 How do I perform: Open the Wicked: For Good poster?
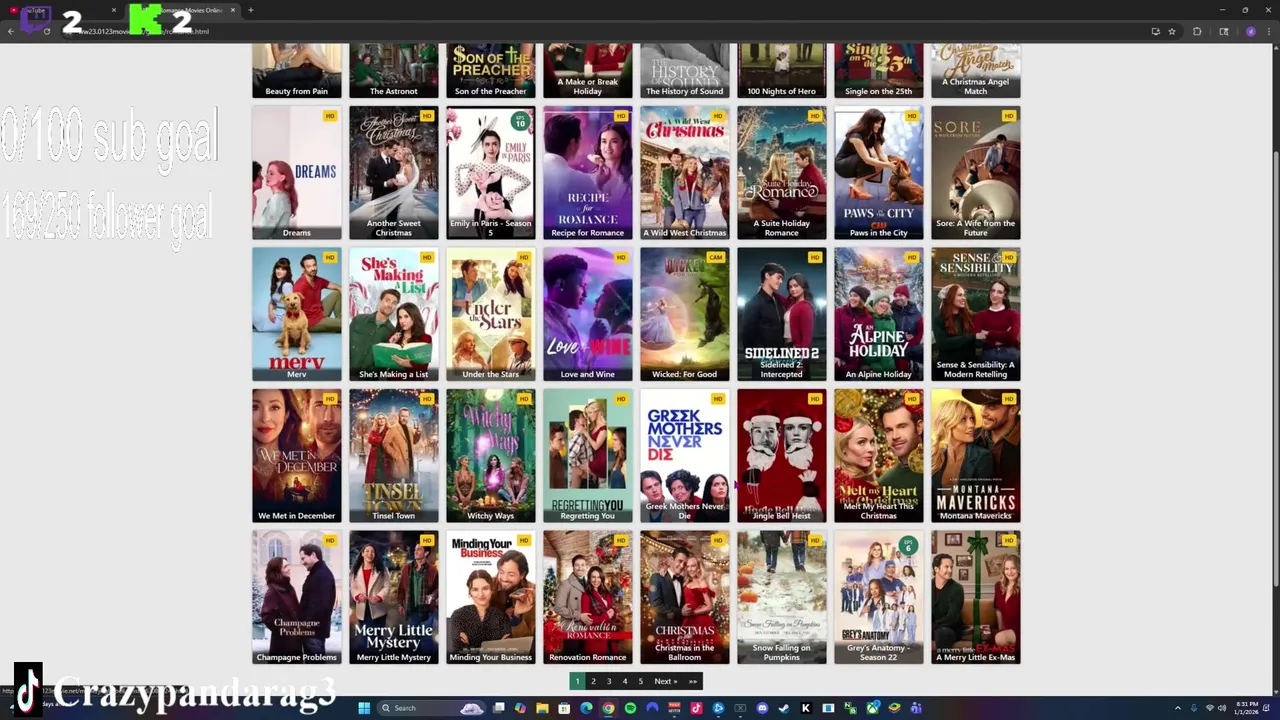coord(684,314)
